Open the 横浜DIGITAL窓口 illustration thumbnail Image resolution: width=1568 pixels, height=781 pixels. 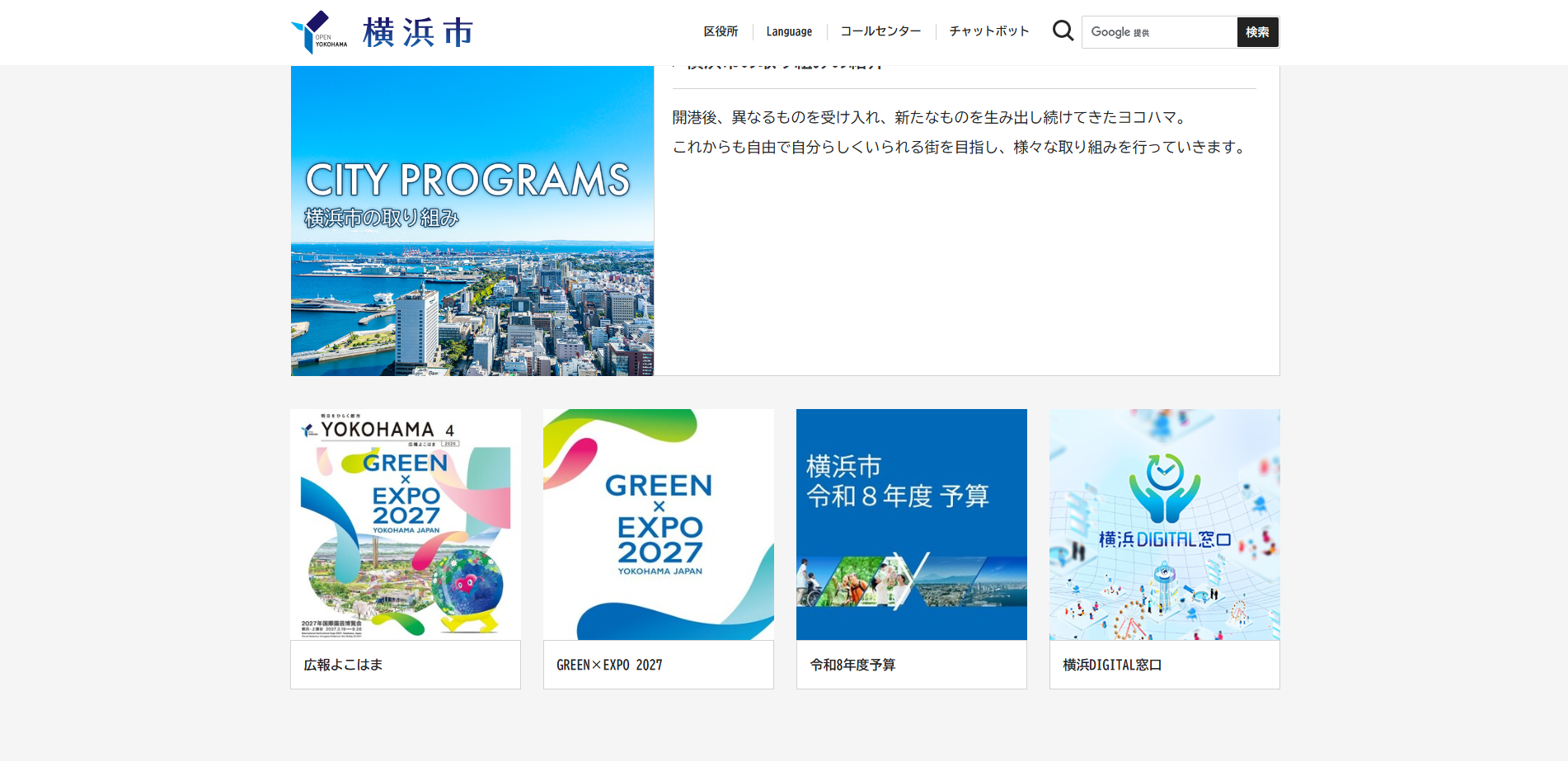point(1165,525)
